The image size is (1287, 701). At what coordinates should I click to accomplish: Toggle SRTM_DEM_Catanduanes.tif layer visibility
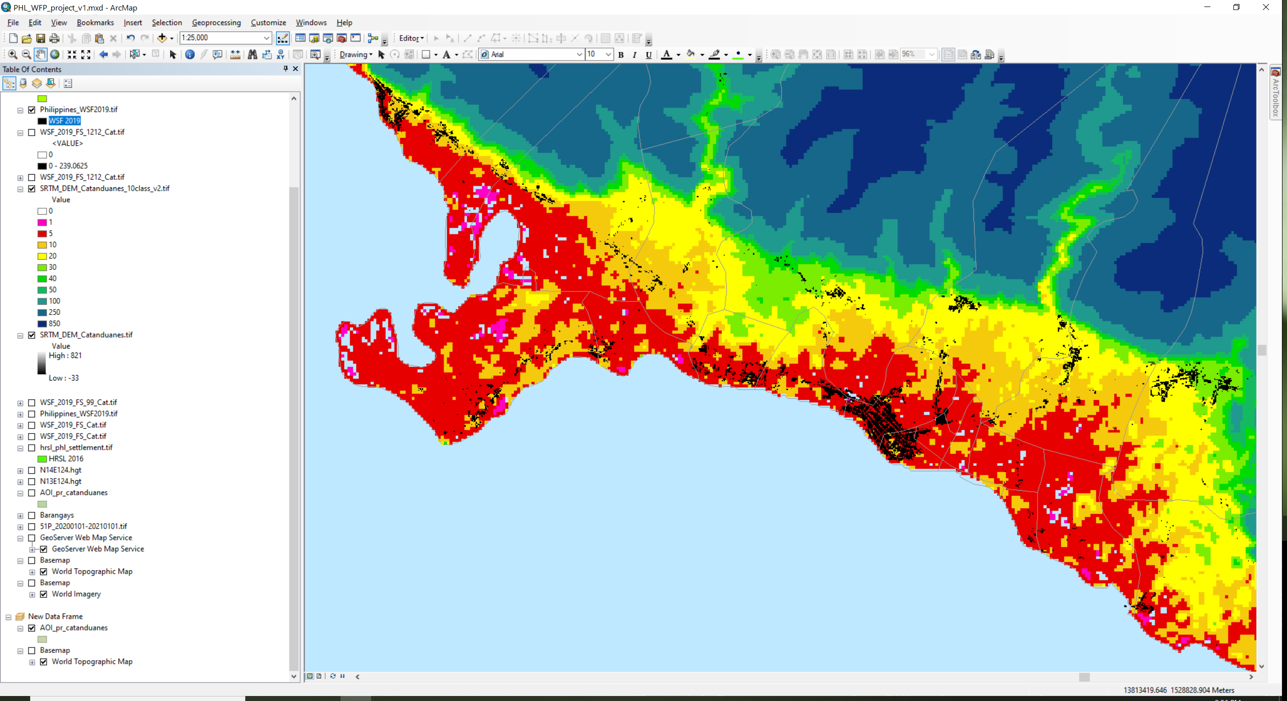[x=32, y=335]
